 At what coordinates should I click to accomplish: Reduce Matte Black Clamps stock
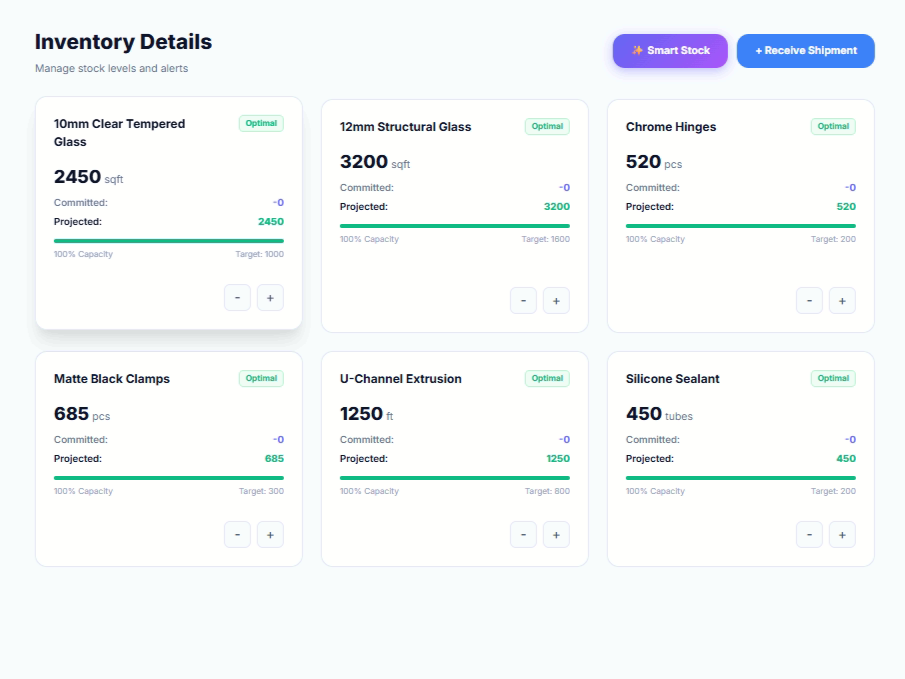click(x=237, y=535)
